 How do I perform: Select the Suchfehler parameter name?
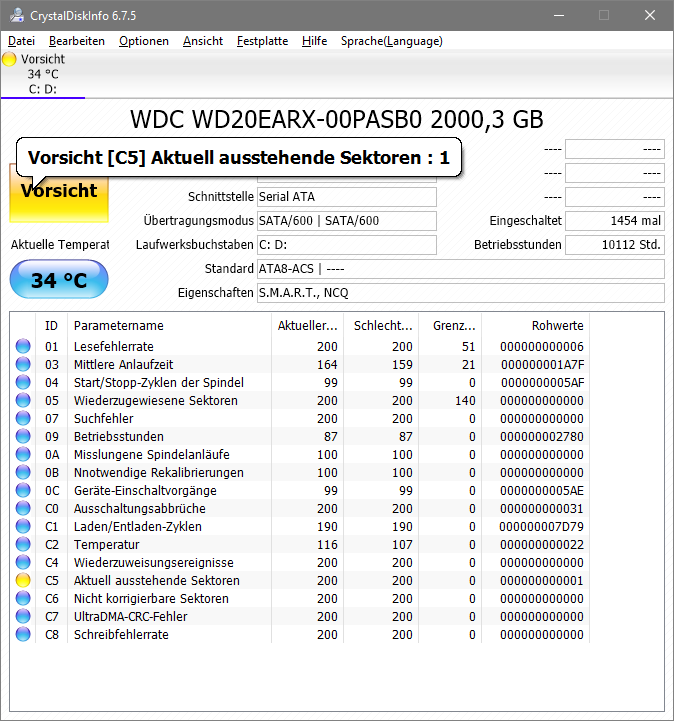103,418
